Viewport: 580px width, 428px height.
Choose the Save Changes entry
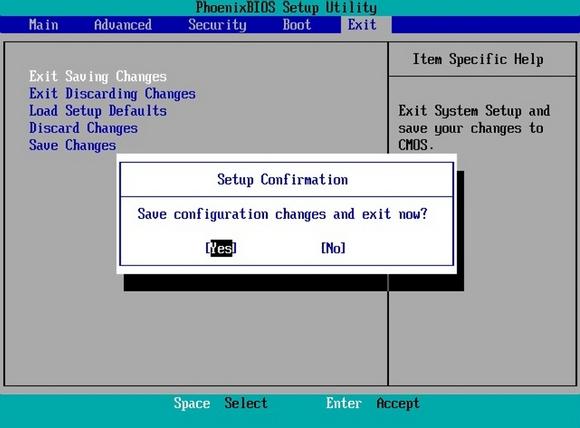point(72,145)
